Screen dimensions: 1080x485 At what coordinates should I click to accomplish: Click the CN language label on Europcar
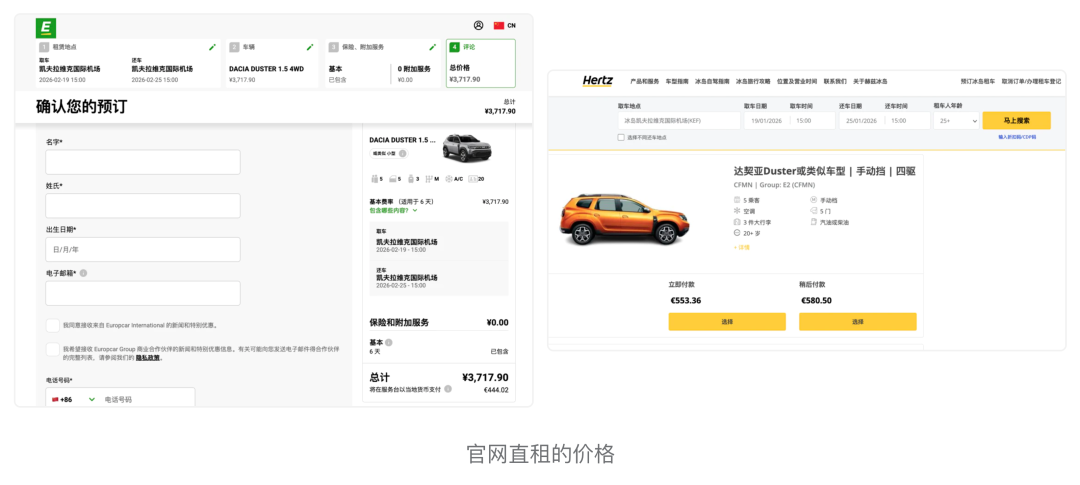[x=511, y=25]
